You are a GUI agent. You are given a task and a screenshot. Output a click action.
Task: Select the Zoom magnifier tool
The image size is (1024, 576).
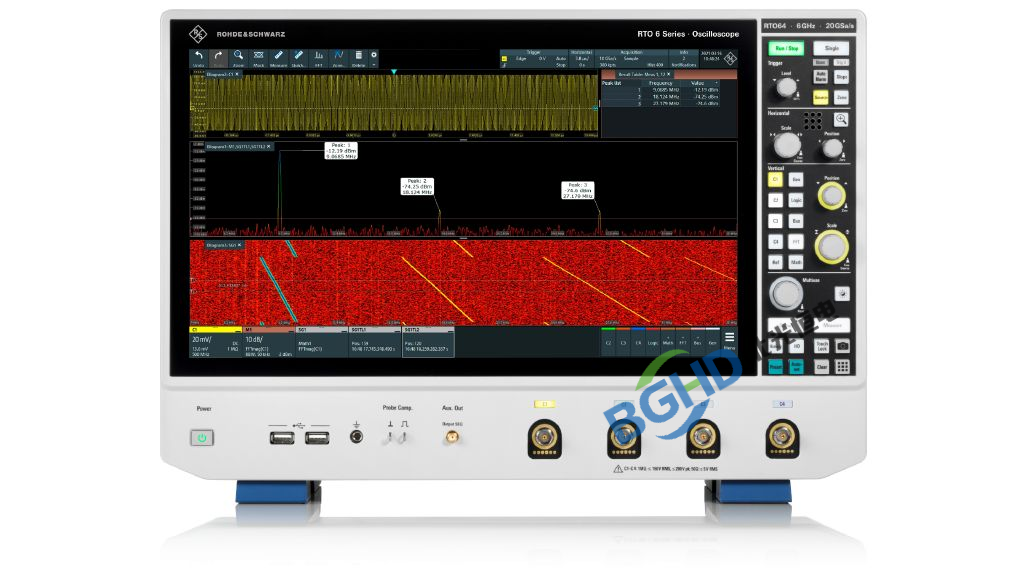(x=239, y=58)
